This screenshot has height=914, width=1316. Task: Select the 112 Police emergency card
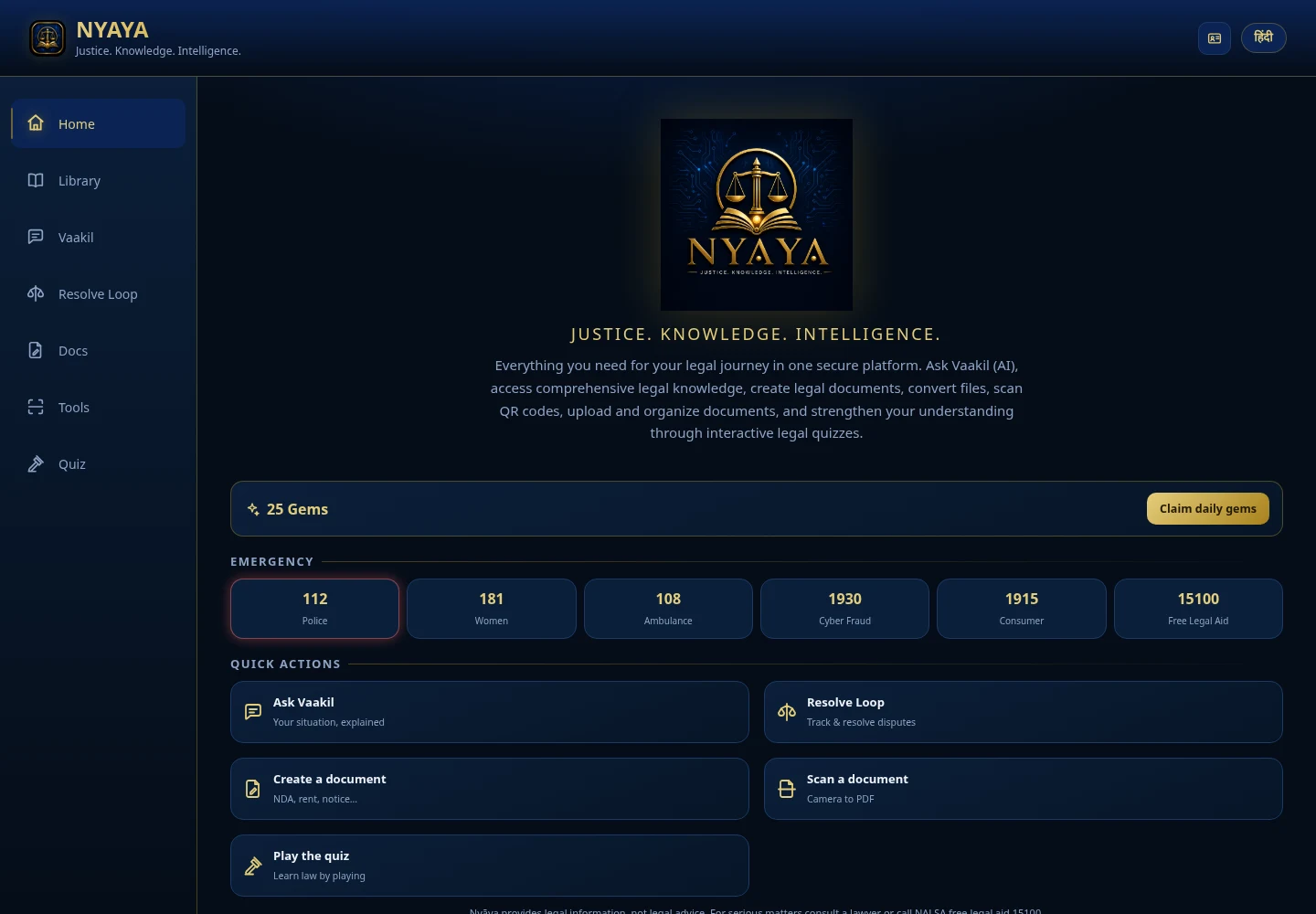coord(314,609)
